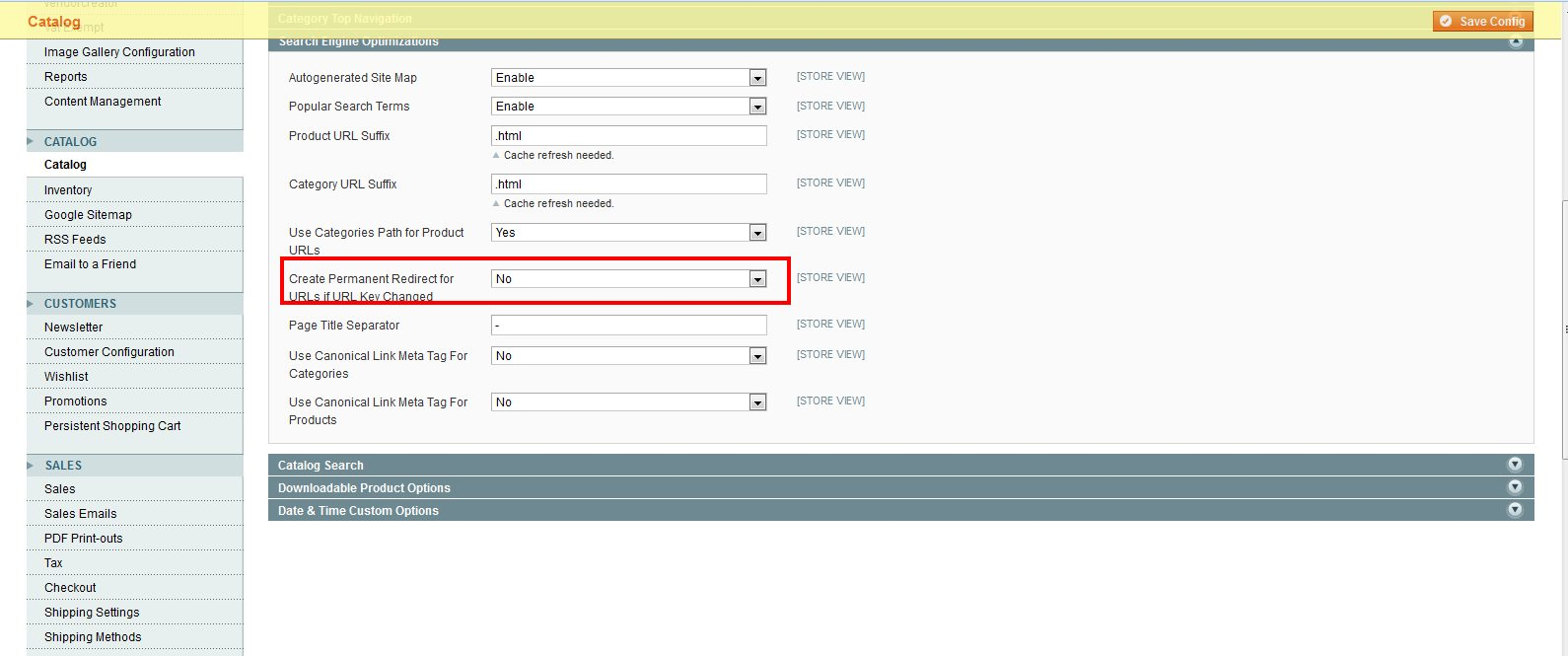Open the Create Permanent Redirect dropdown
The width and height of the screenshot is (1568, 656).
(x=629, y=279)
